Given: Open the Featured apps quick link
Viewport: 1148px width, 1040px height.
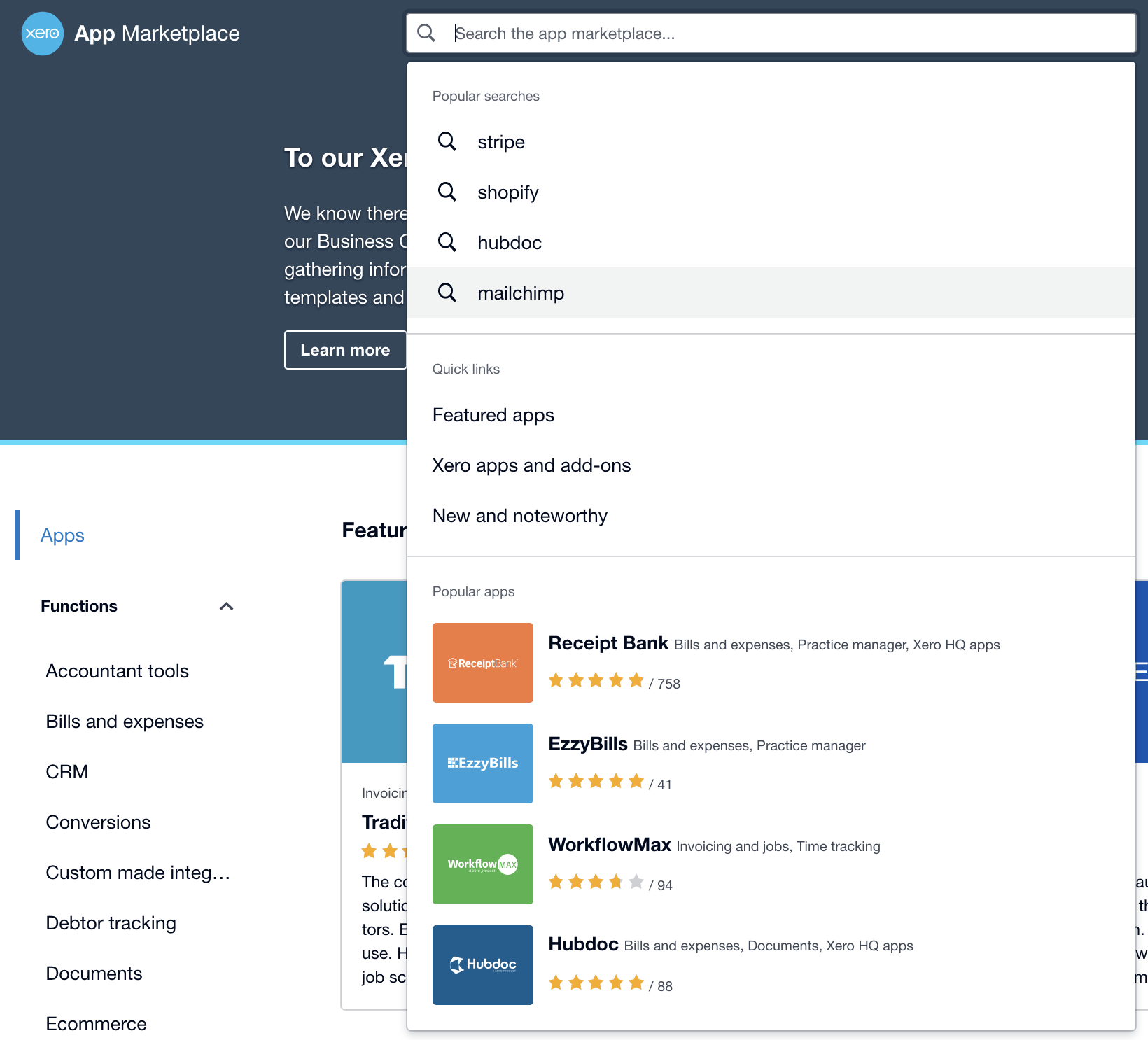Looking at the screenshot, I should (493, 415).
